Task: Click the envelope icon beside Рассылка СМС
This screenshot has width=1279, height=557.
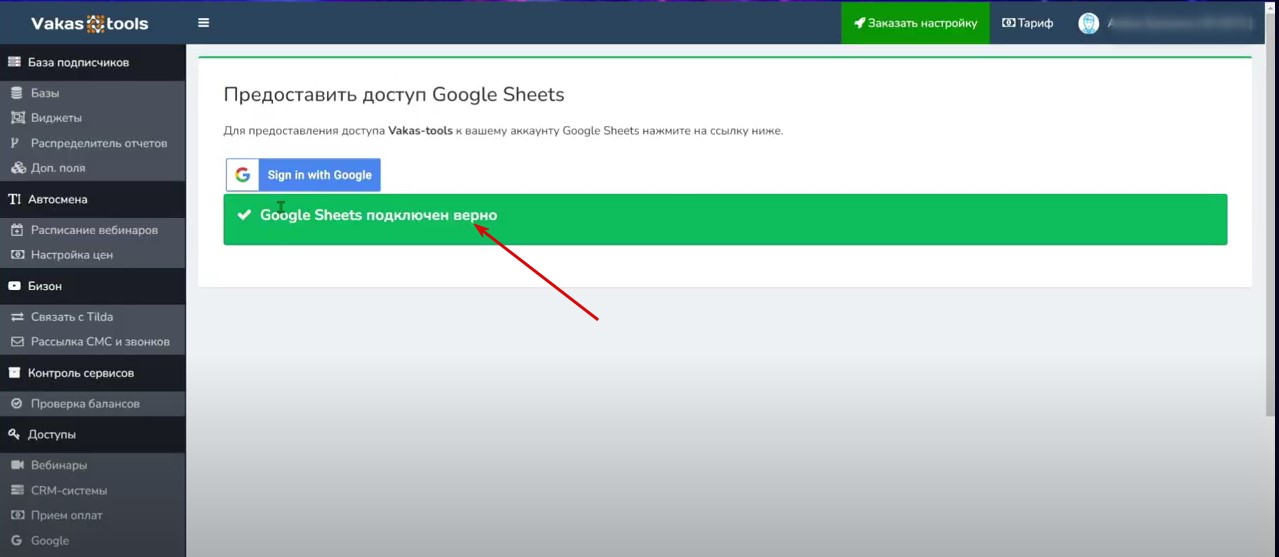Action: [x=16, y=342]
